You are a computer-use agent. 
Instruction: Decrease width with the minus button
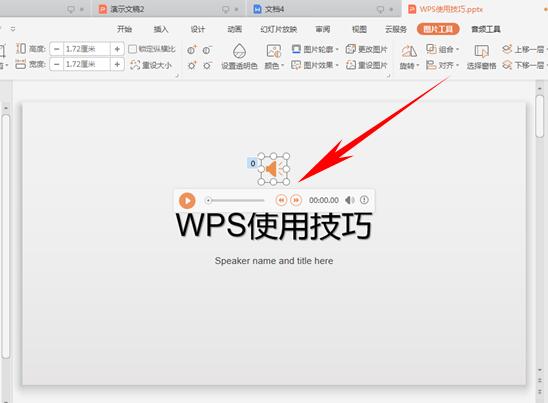(x=57, y=64)
